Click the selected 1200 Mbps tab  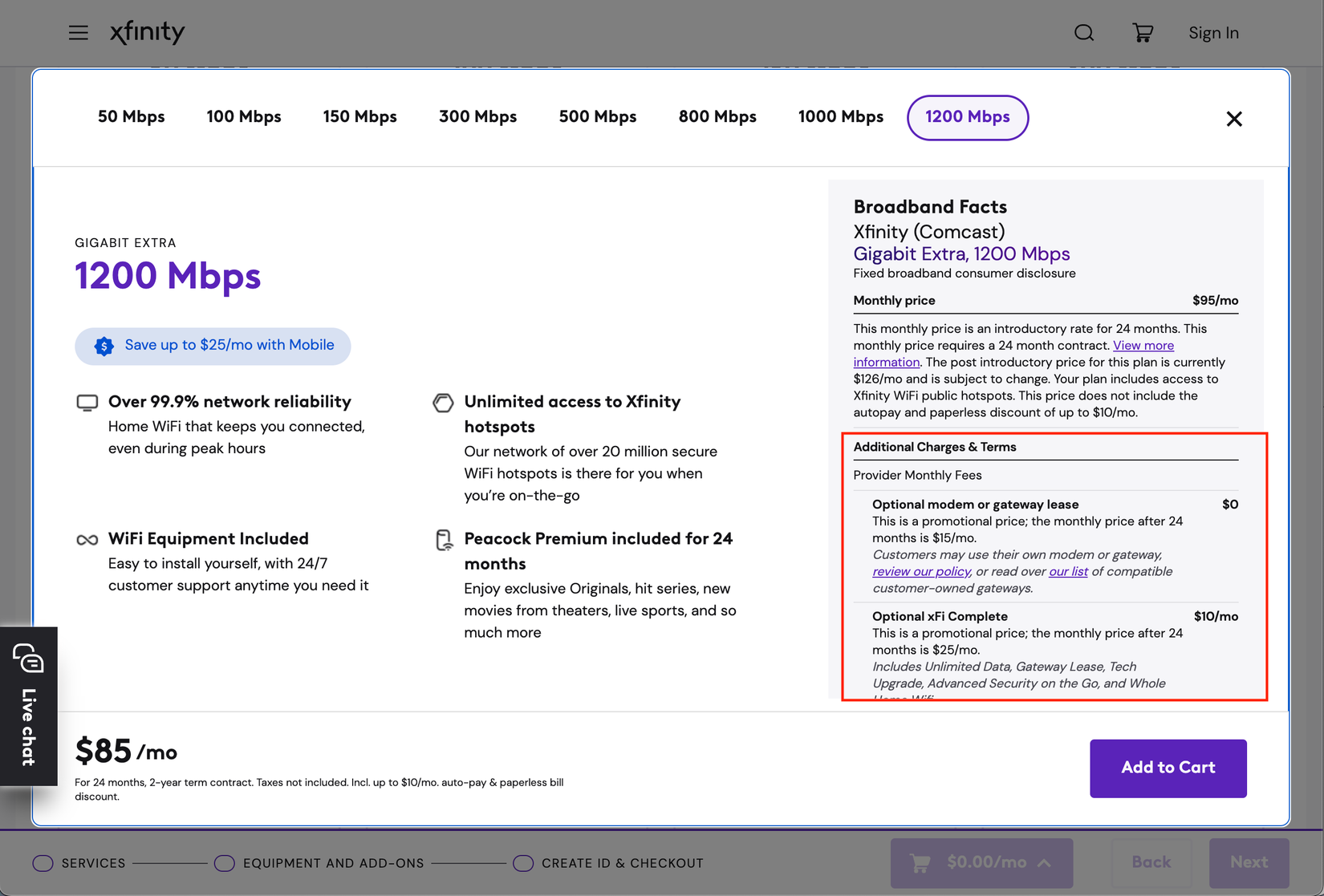(x=968, y=117)
